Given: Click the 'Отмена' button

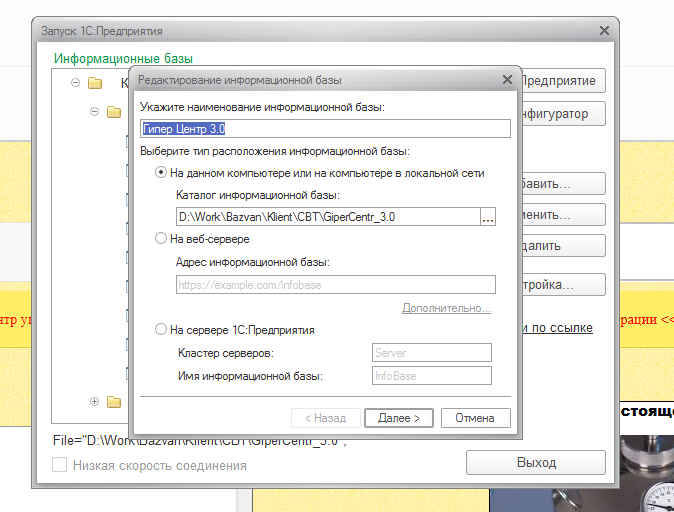Looking at the screenshot, I should tap(475, 418).
